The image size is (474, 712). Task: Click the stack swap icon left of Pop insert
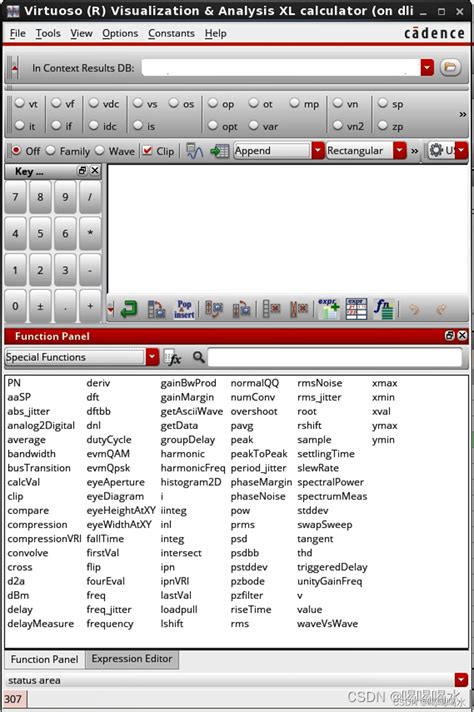pyautogui.click(x=156, y=310)
